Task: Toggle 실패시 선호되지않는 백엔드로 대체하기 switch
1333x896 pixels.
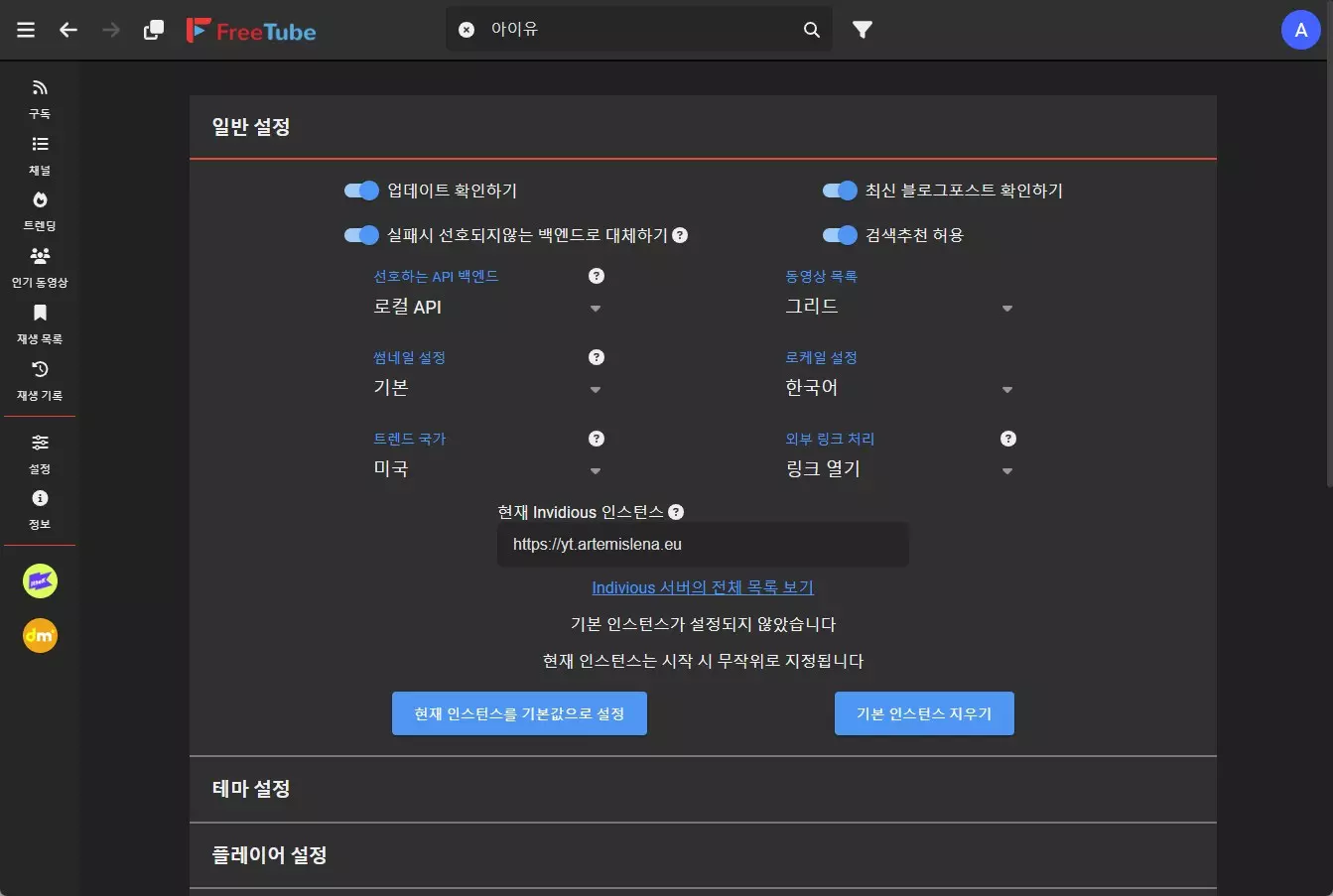Action: pos(361,235)
